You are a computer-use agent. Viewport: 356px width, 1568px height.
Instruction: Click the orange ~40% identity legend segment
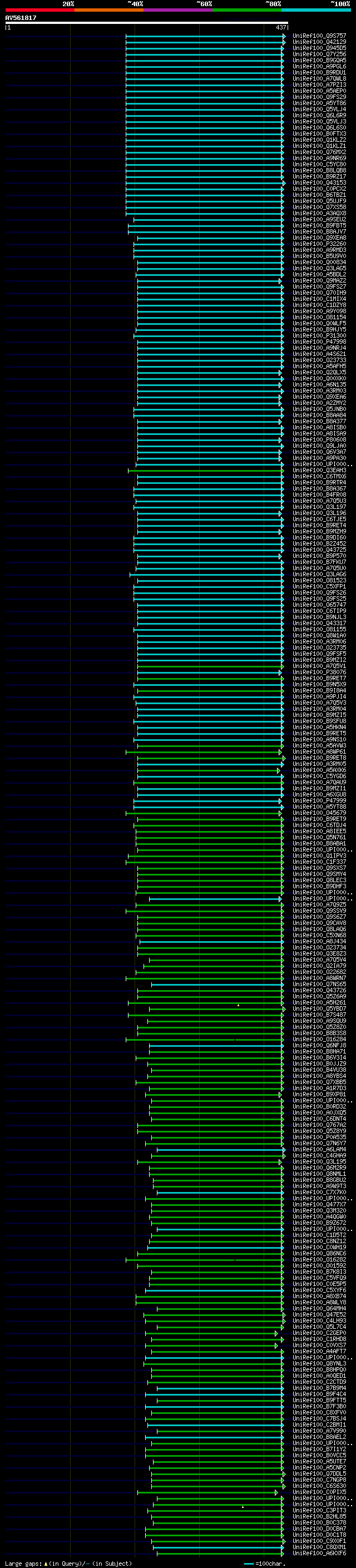109,10
